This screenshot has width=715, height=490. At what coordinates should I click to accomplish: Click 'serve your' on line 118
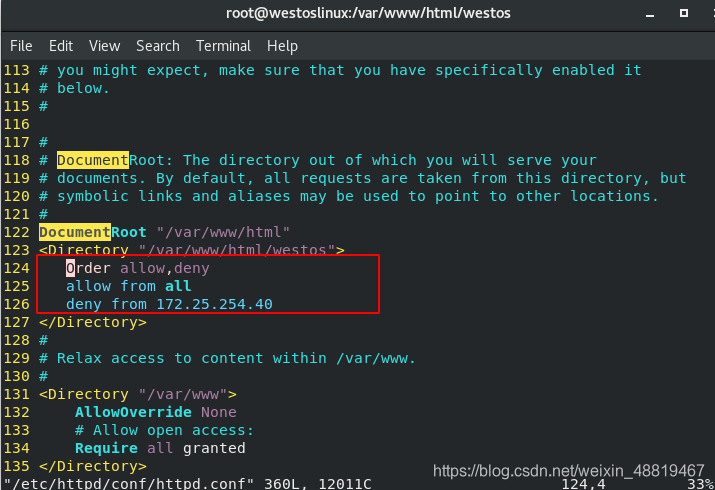pyautogui.click(x=552, y=160)
